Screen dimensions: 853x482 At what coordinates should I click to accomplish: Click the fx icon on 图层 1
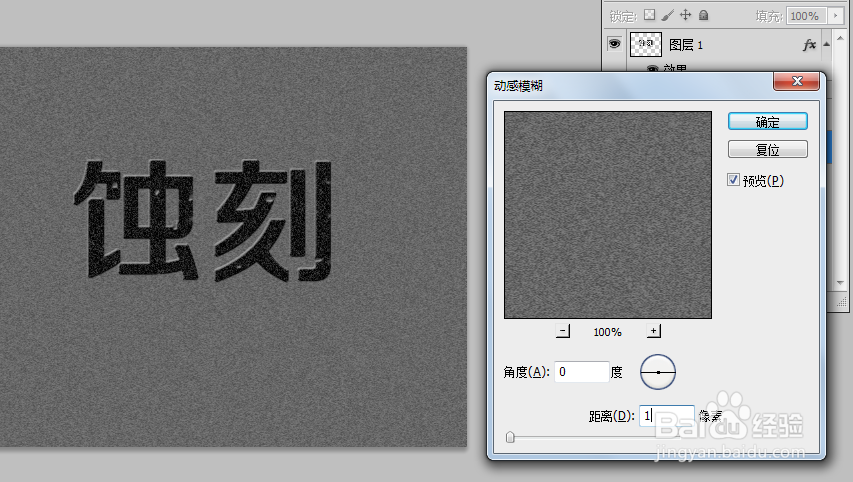click(809, 45)
